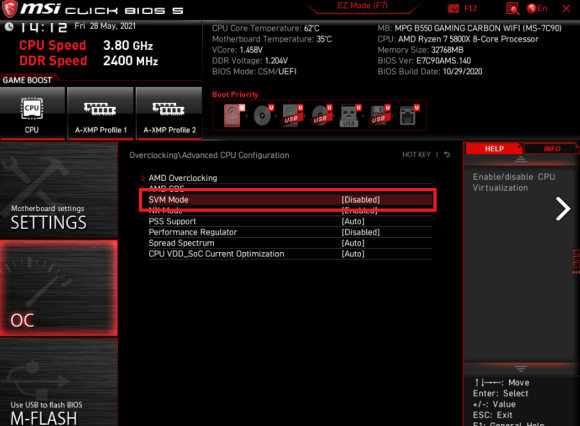Click the Memory Size: 32768MB text
The height and width of the screenshot is (426, 580).
(420, 50)
